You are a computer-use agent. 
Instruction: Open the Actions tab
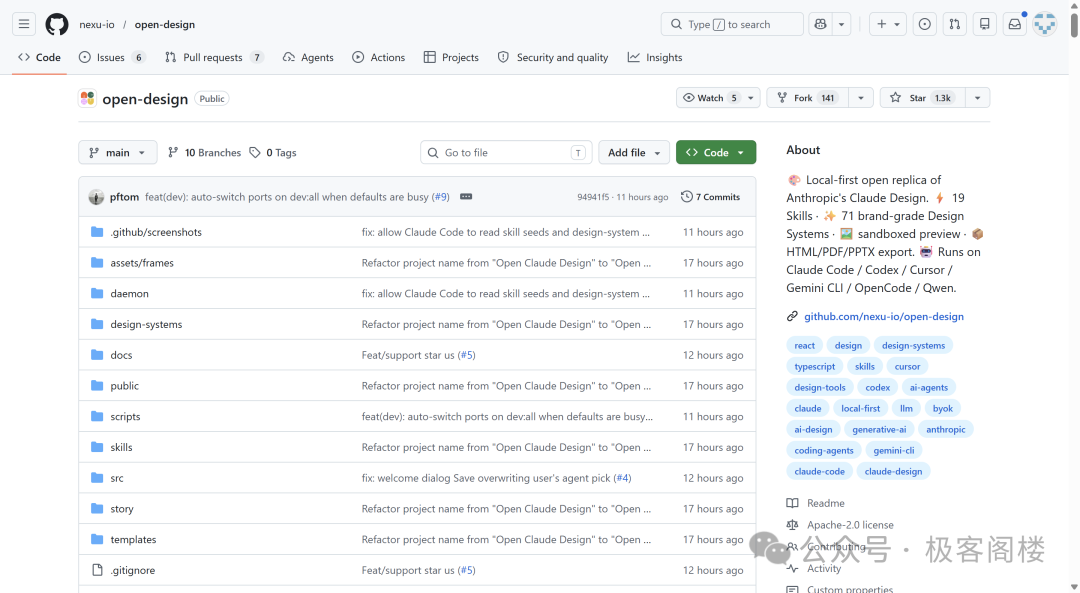click(378, 57)
